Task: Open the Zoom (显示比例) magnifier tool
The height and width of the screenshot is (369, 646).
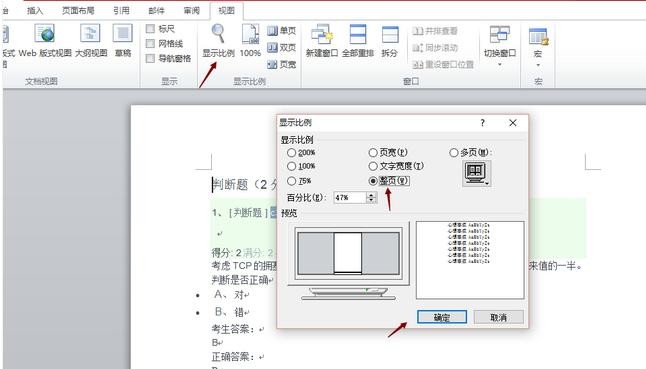Action: point(218,40)
